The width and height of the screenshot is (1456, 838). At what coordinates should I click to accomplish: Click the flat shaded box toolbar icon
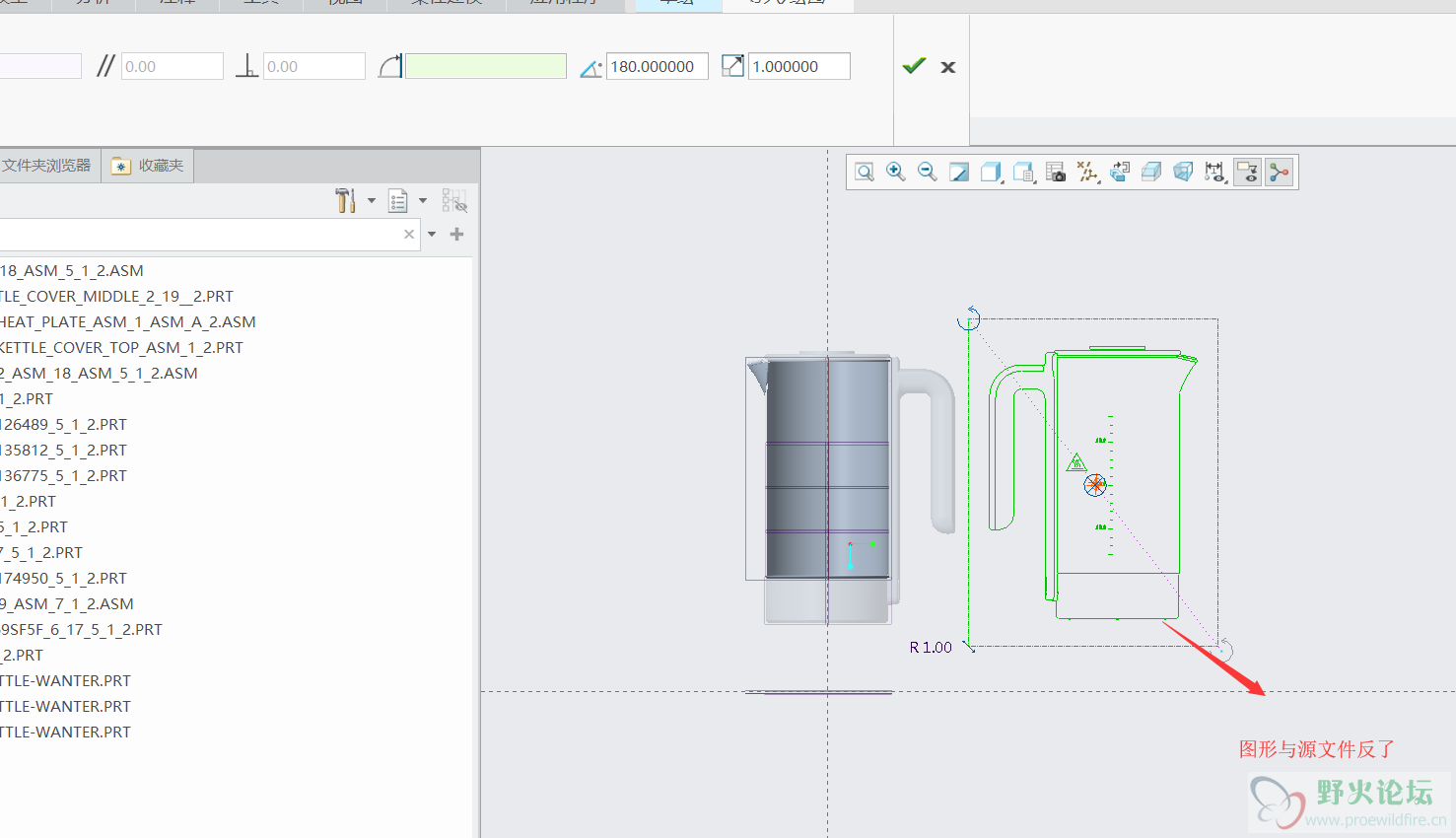coord(1150,173)
